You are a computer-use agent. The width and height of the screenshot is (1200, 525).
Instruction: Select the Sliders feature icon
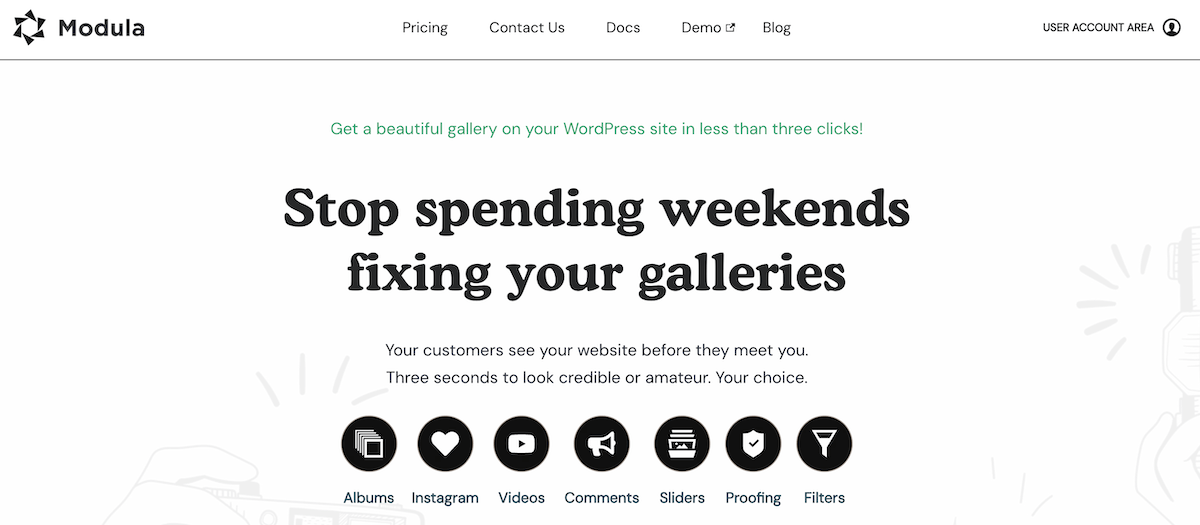(x=682, y=443)
